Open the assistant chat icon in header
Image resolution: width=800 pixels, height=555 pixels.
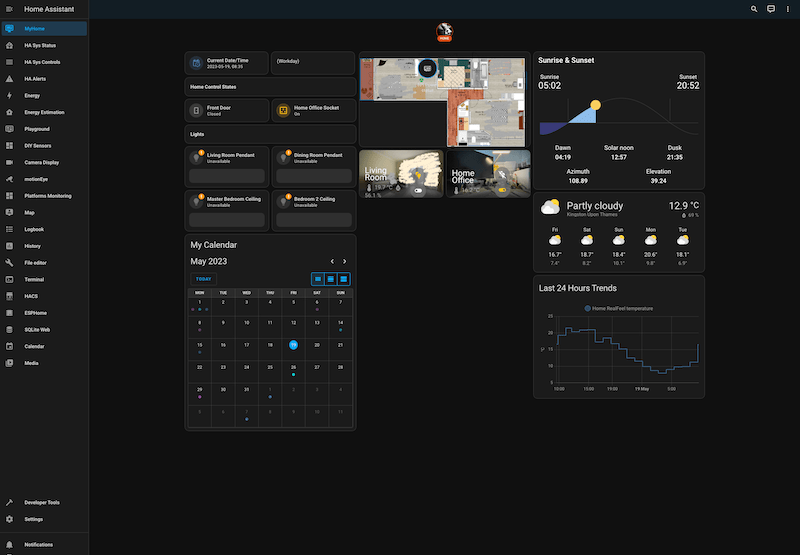[771, 9]
